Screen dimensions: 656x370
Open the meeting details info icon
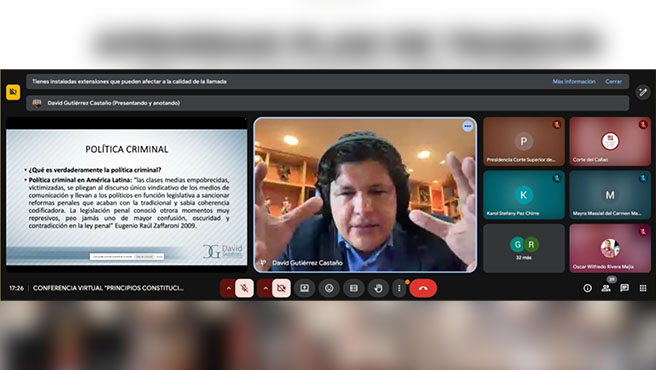tap(587, 288)
